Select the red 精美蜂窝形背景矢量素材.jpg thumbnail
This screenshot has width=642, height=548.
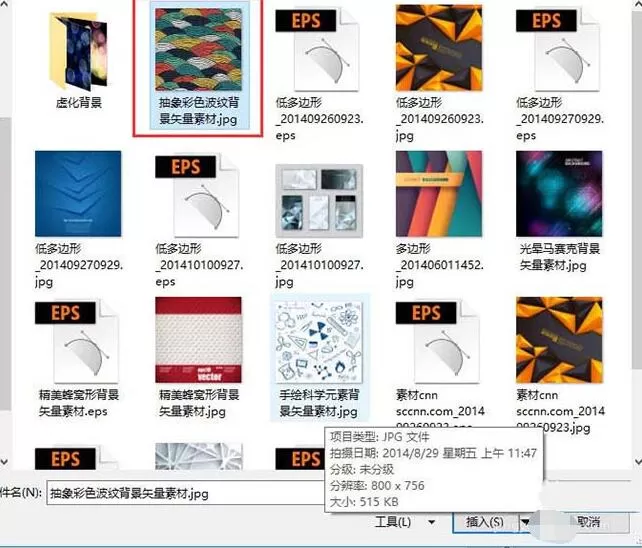tap(199, 340)
